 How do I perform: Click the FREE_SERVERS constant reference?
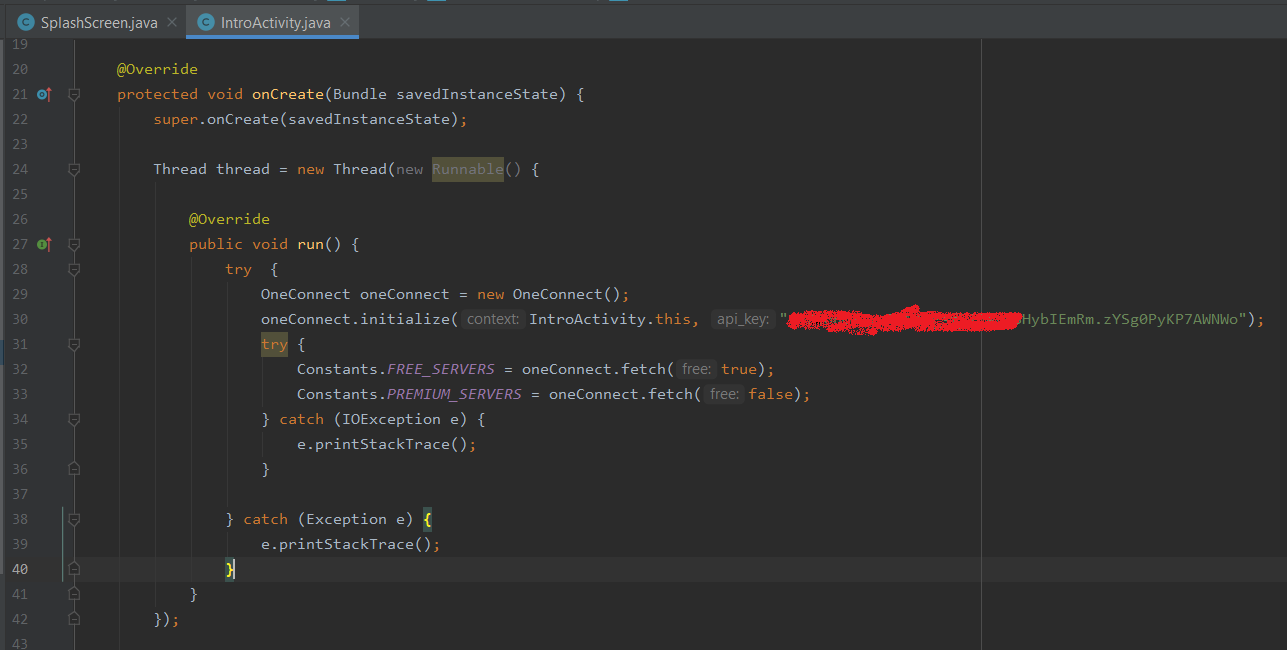[x=440, y=369]
